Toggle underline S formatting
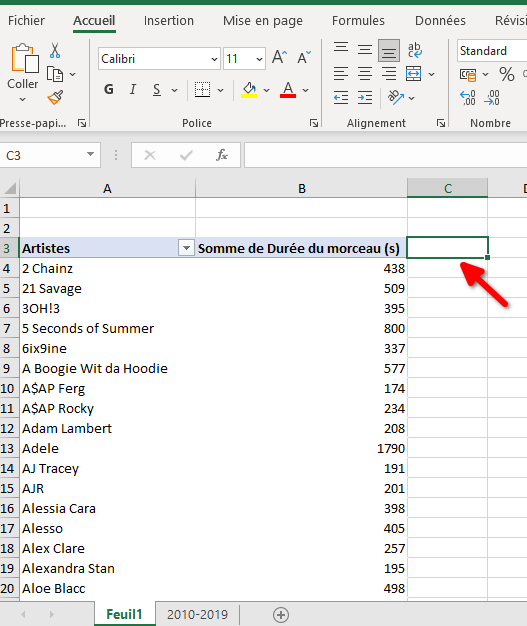The width and height of the screenshot is (527, 626). pos(157,90)
